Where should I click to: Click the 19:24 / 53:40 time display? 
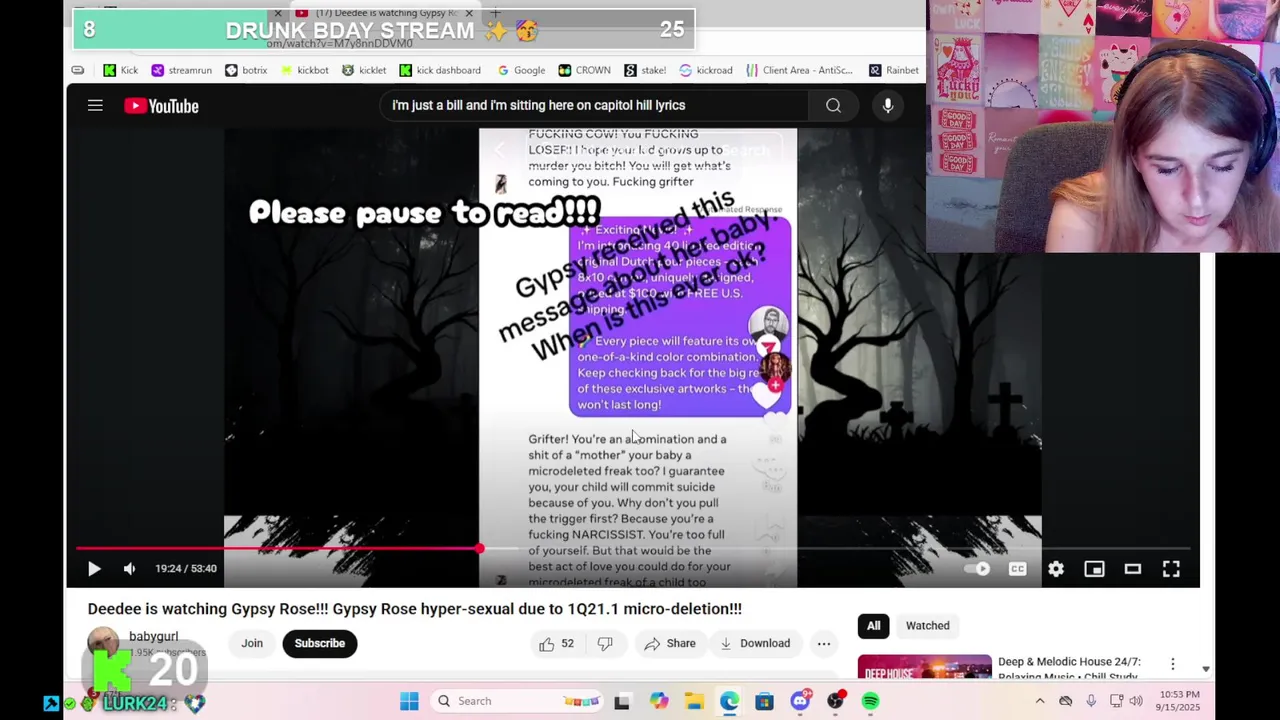pyautogui.click(x=186, y=569)
